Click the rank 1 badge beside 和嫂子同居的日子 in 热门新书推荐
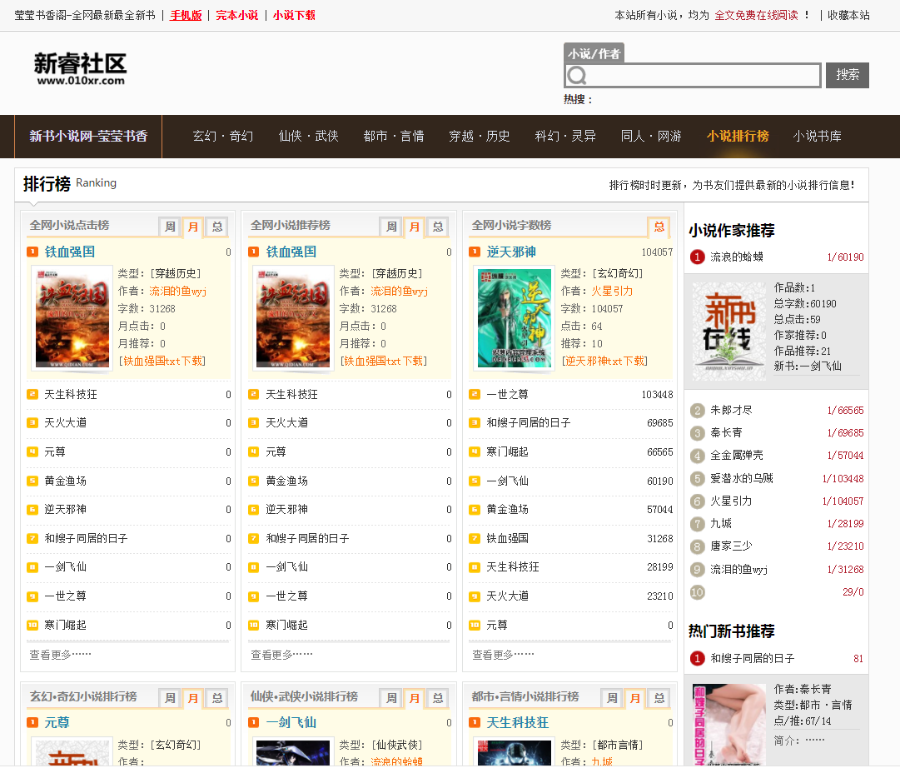 (x=697, y=659)
